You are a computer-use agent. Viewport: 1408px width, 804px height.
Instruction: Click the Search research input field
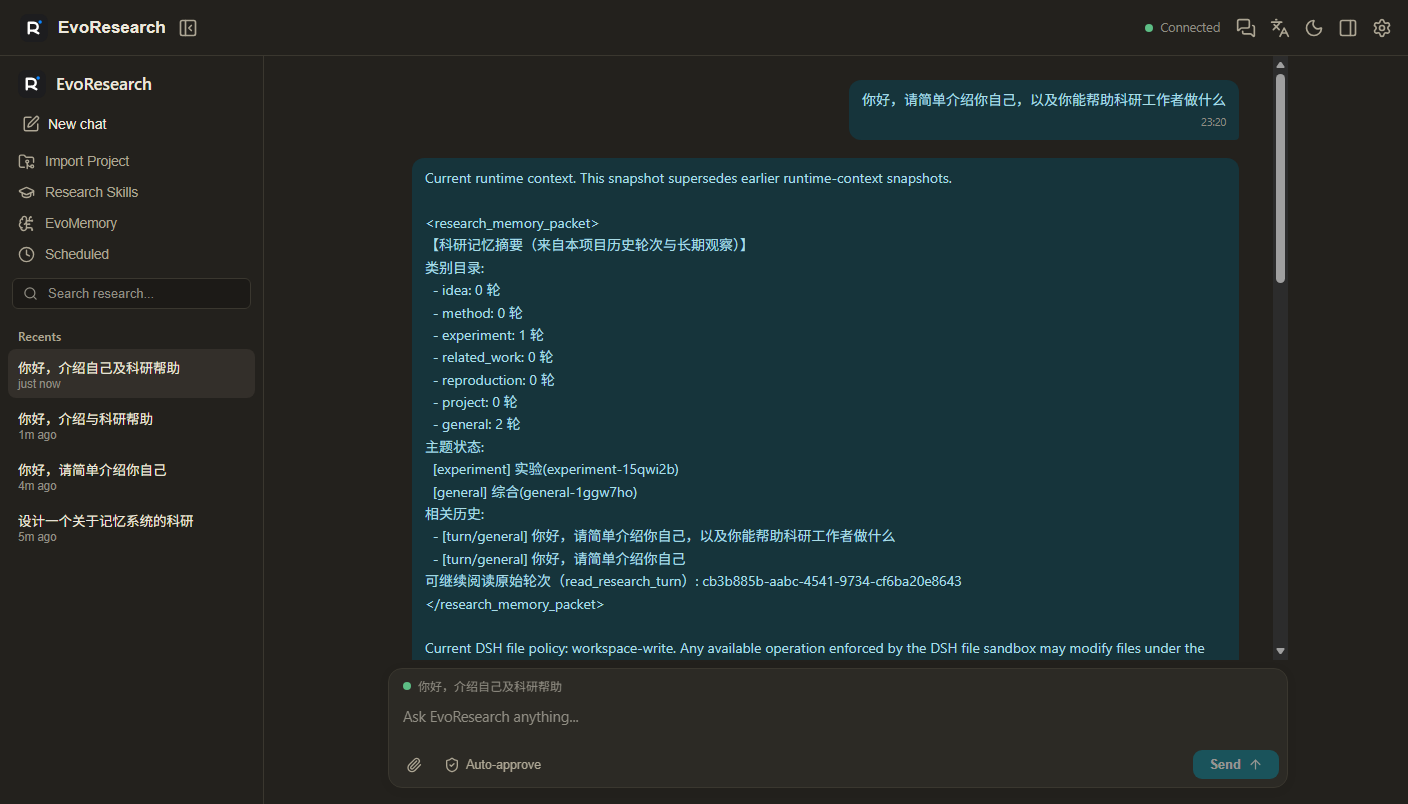(x=131, y=293)
